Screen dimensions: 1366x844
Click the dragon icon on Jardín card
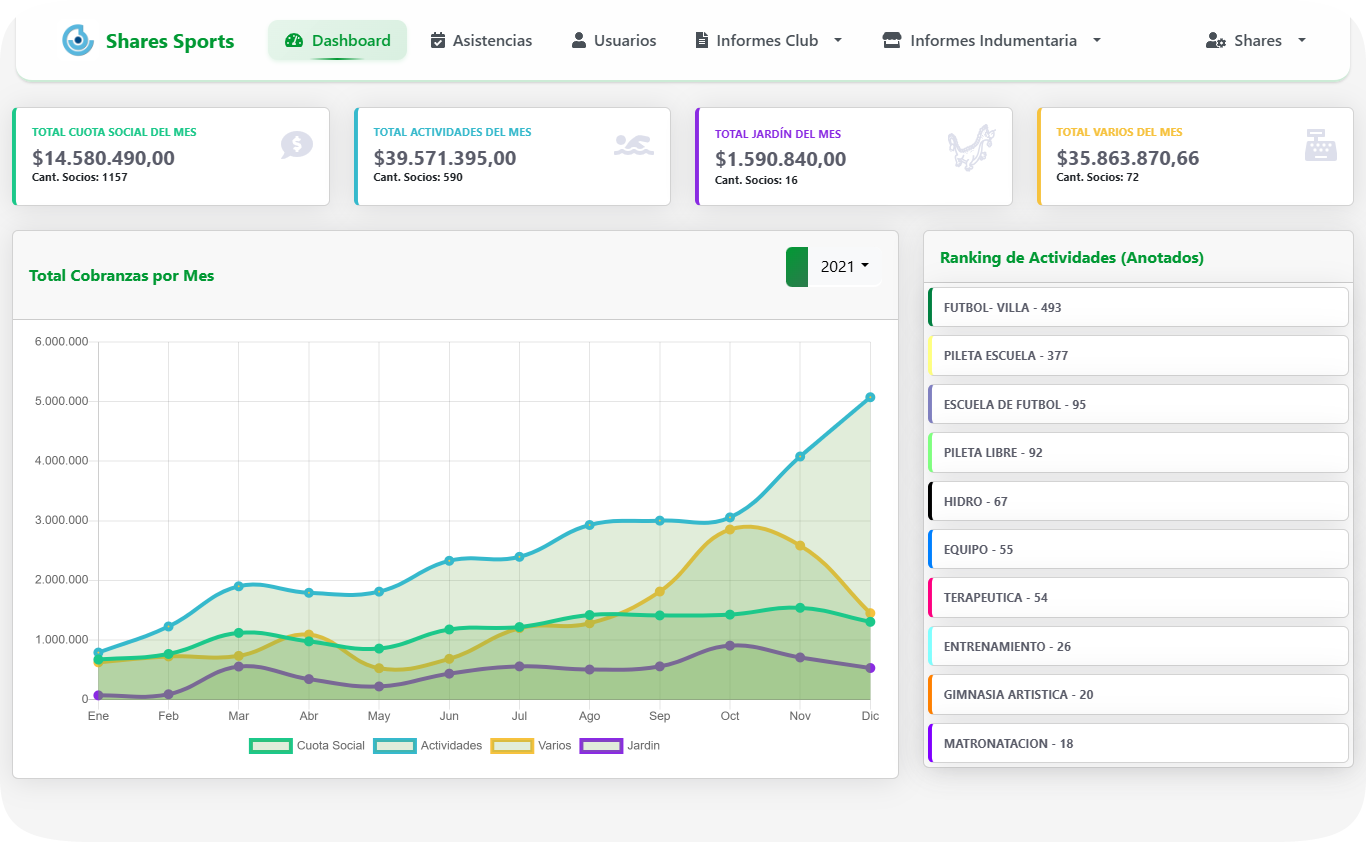970,148
